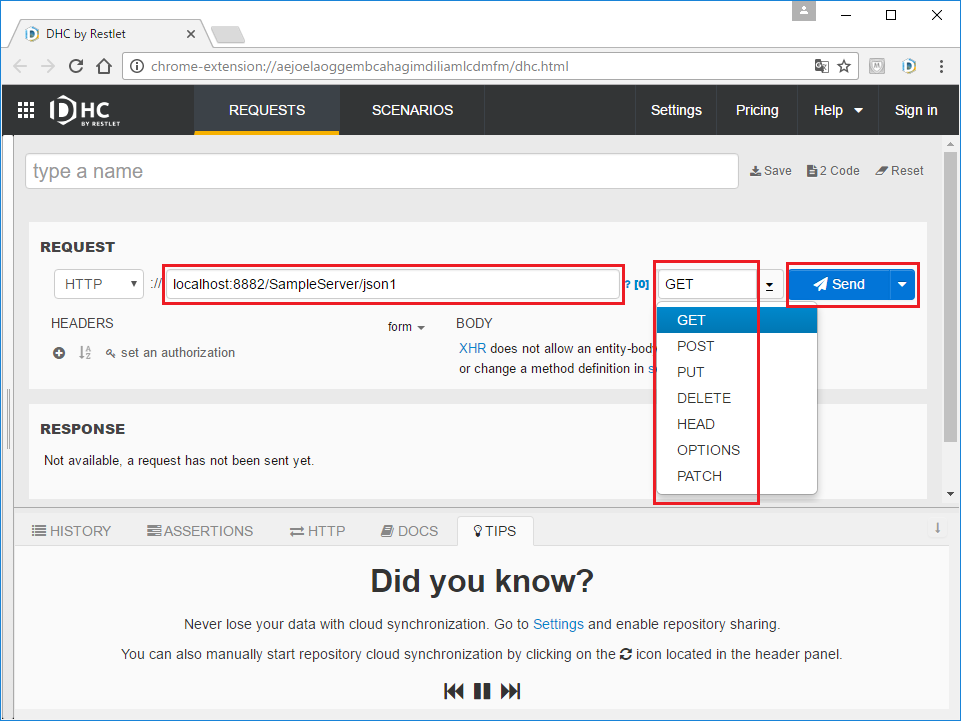961x721 pixels.
Task: Click the query parameters [0] link
Action: pos(641,284)
